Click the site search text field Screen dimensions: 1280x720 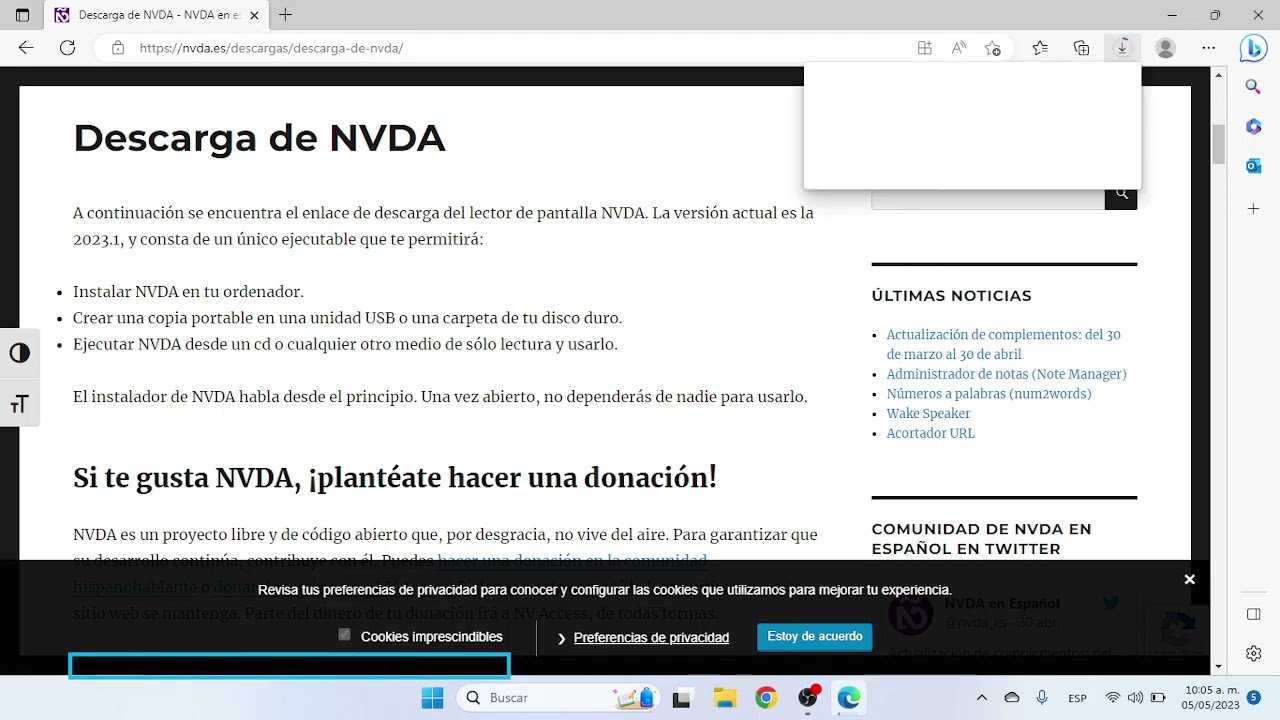point(988,198)
